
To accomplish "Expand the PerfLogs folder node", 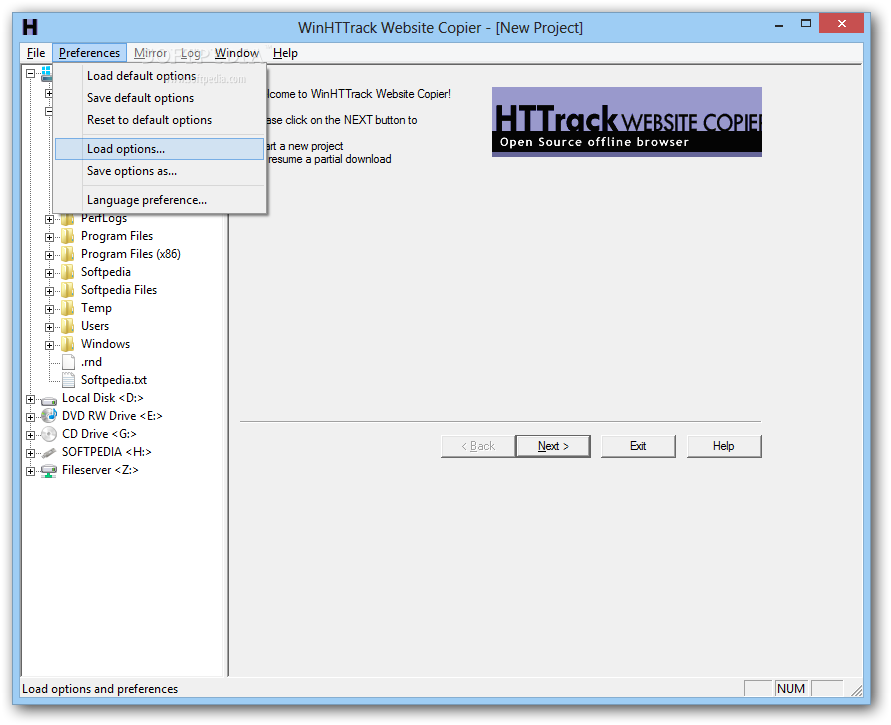I will 49,219.
